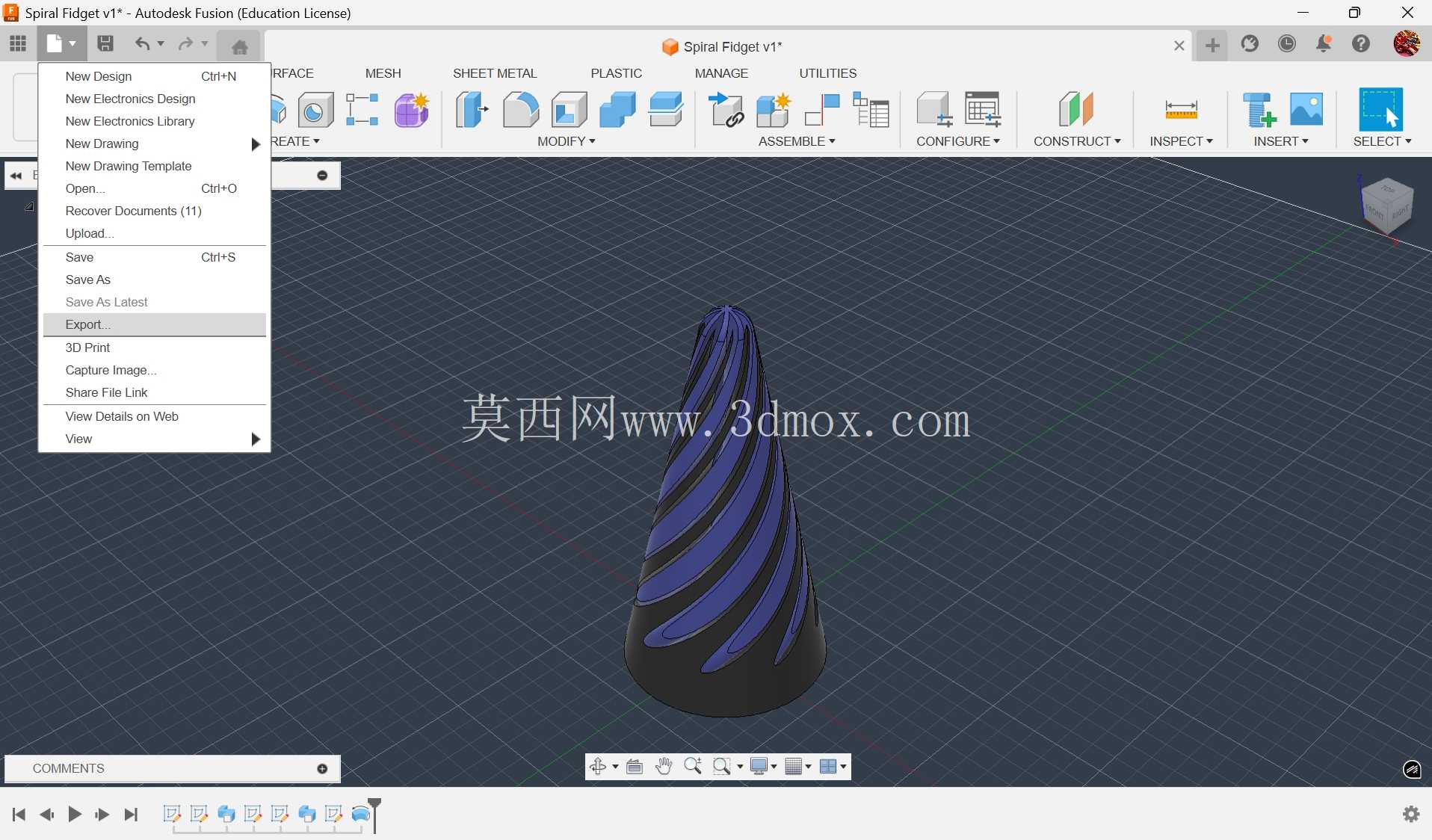Click the Orbit navigation icon
Image resolution: width=1432 pixels, height=840 pixels.
click(598, 767)
